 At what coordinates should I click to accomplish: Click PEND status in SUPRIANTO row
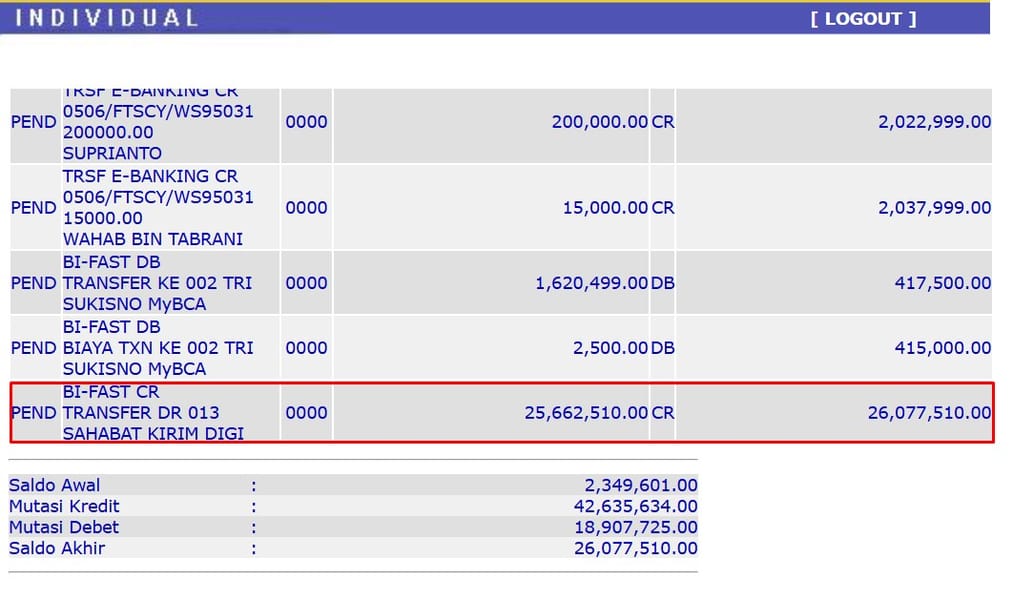(x=34, y=122)
